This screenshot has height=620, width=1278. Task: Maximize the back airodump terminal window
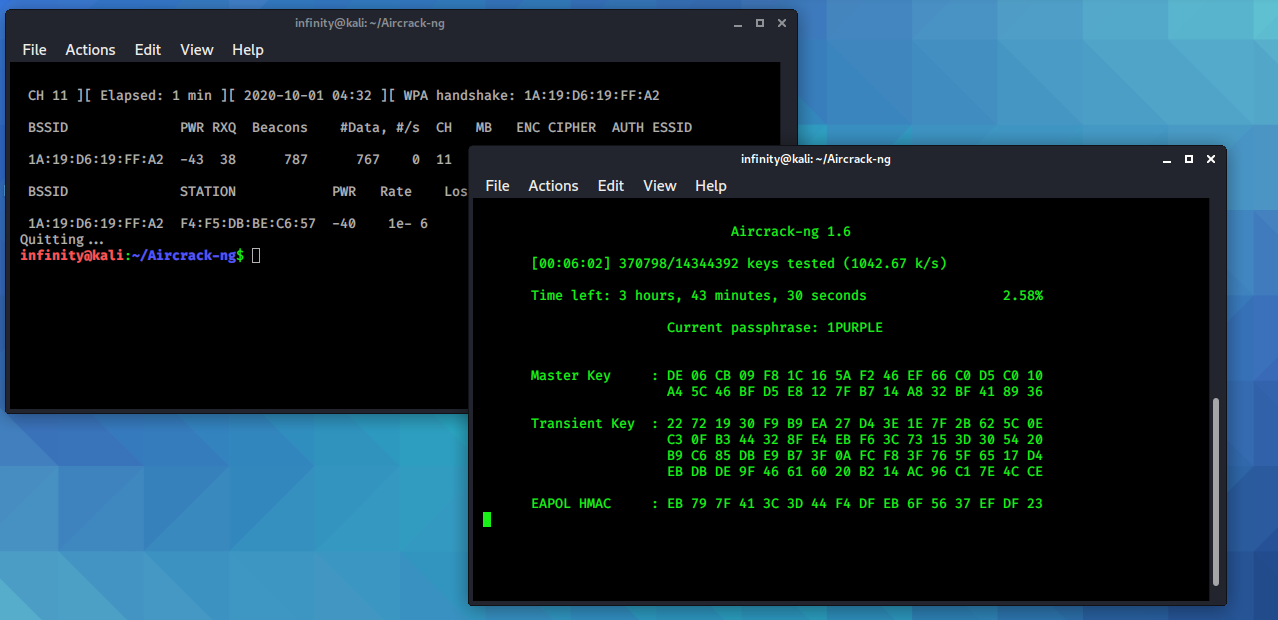tap(760, 23)
